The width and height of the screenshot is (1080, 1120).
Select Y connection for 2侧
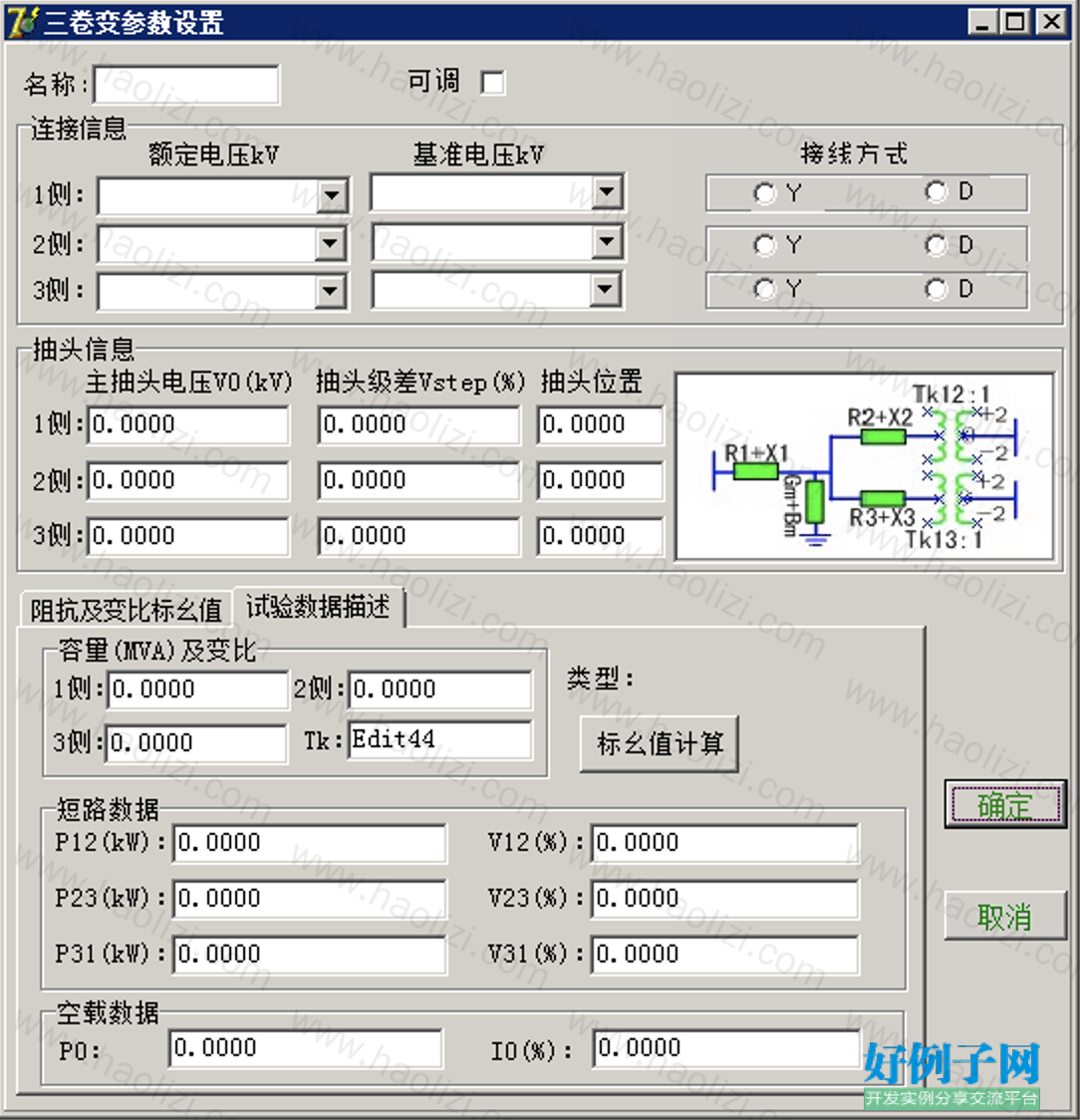pyautogui.click(x=764, y=246)
